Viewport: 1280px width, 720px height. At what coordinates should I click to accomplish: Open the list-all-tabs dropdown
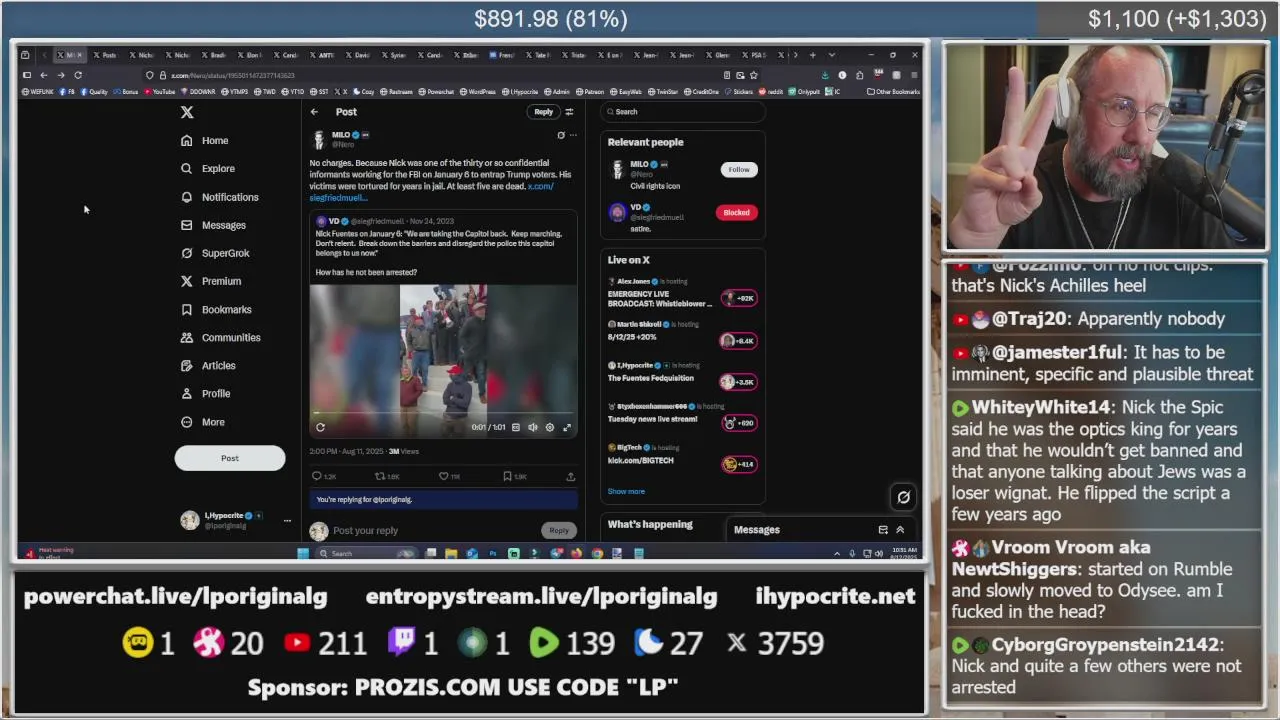click(833, 55)
